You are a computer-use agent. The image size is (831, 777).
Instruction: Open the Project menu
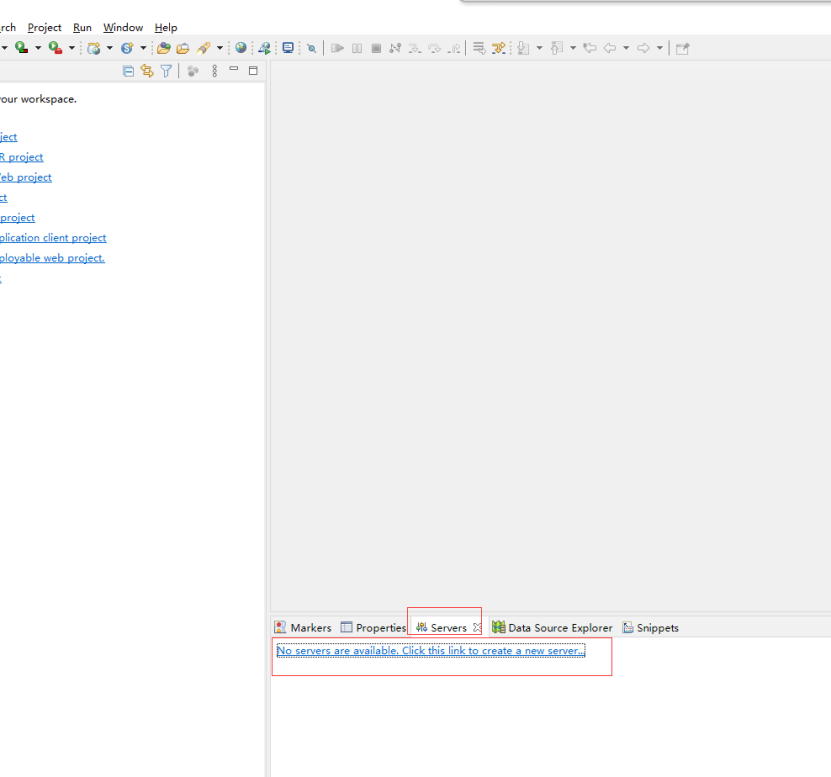coord(45,28)
